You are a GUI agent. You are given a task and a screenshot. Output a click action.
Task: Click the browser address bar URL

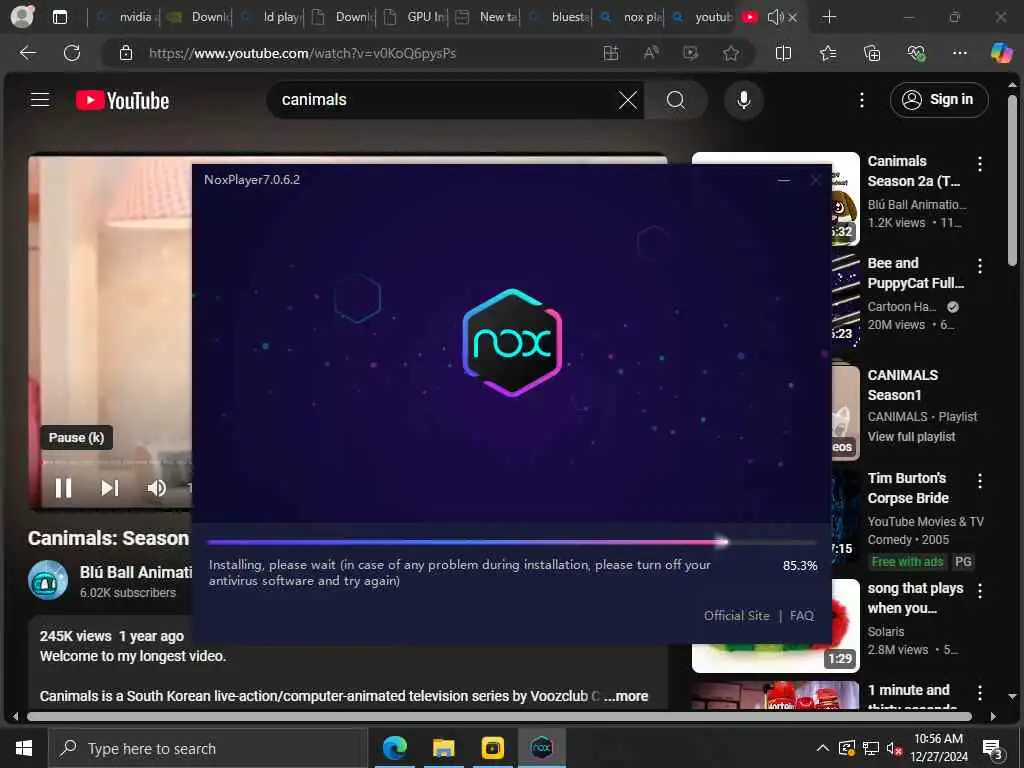click(302, 53)
